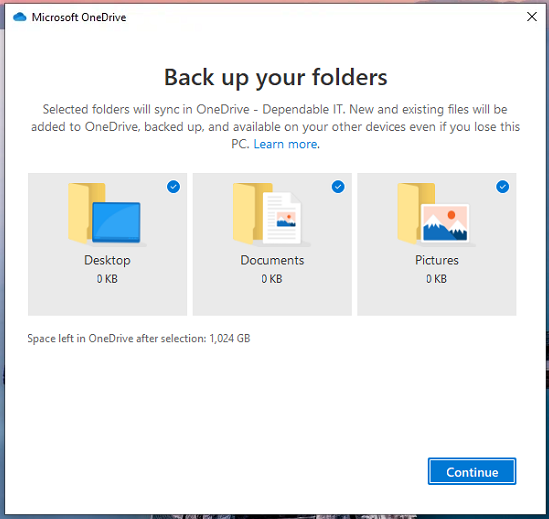549x519 pixels.
Task: Click the Space left in OneDrive text
Action: [139, 338]
